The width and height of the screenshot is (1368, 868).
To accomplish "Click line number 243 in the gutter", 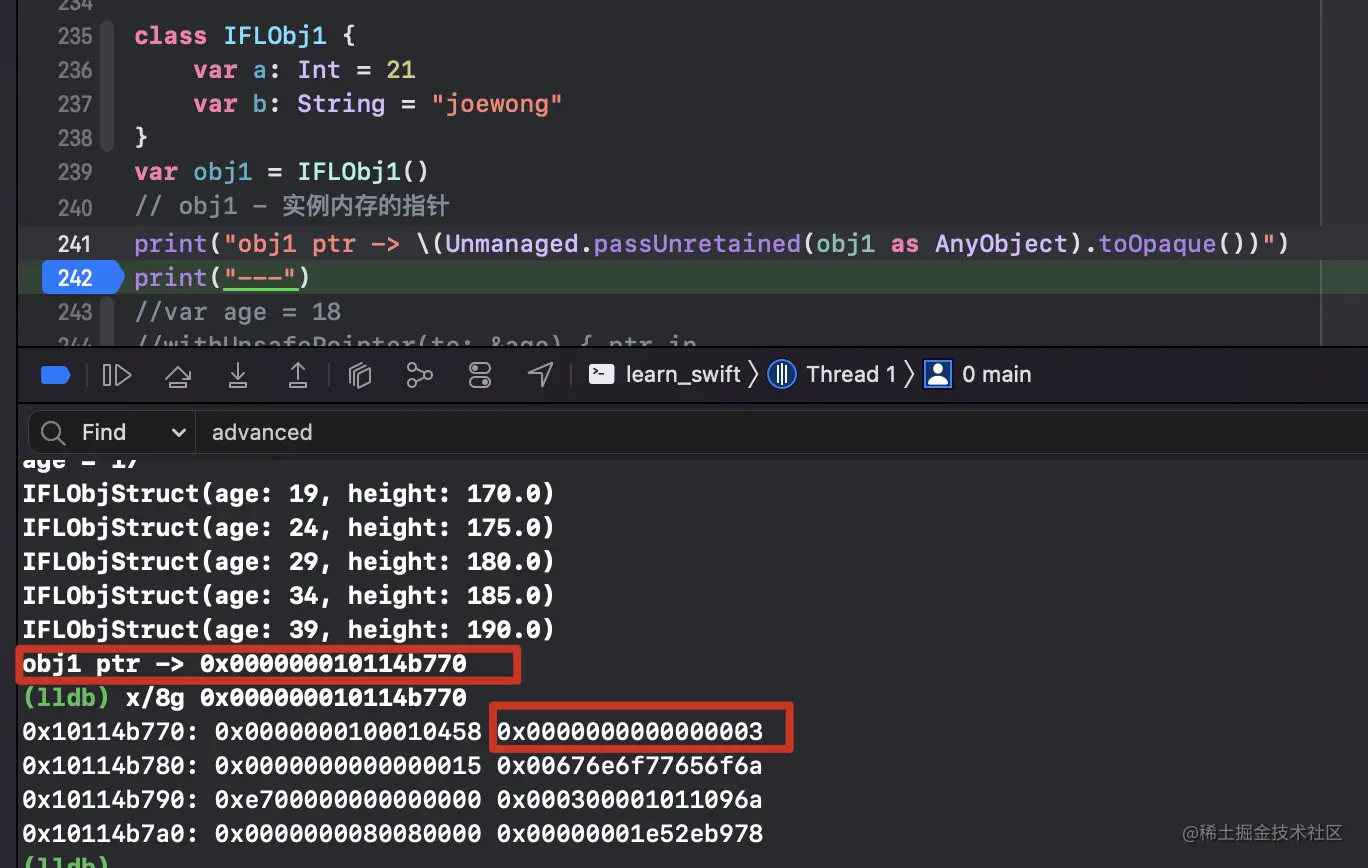I will pyautogui.click(x=75, y=312).
